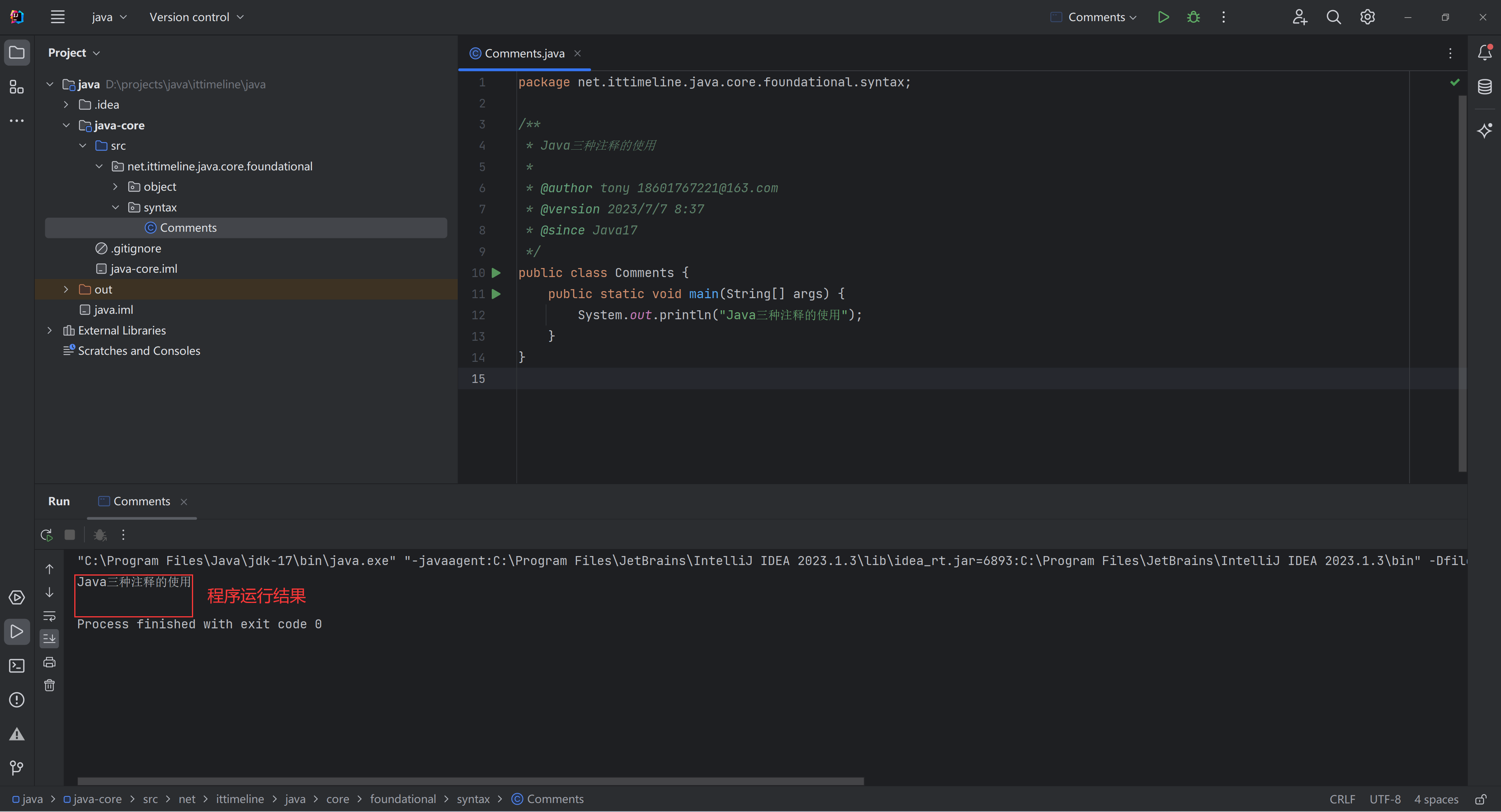The height and width of the screenshot is (812, 1501).
Task: Open the Terminal tool window
Action: 17,666
